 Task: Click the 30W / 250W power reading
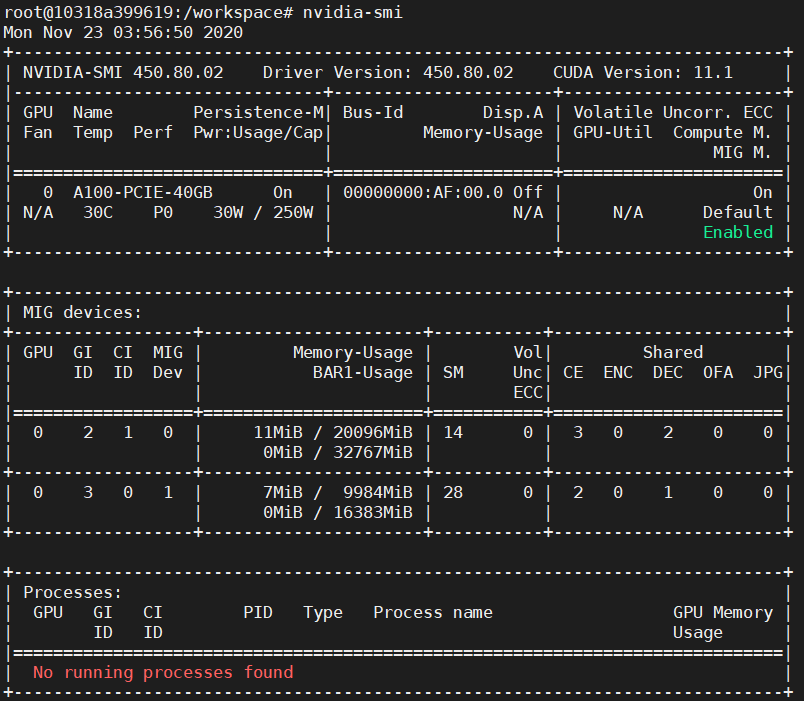click(263, 212)
